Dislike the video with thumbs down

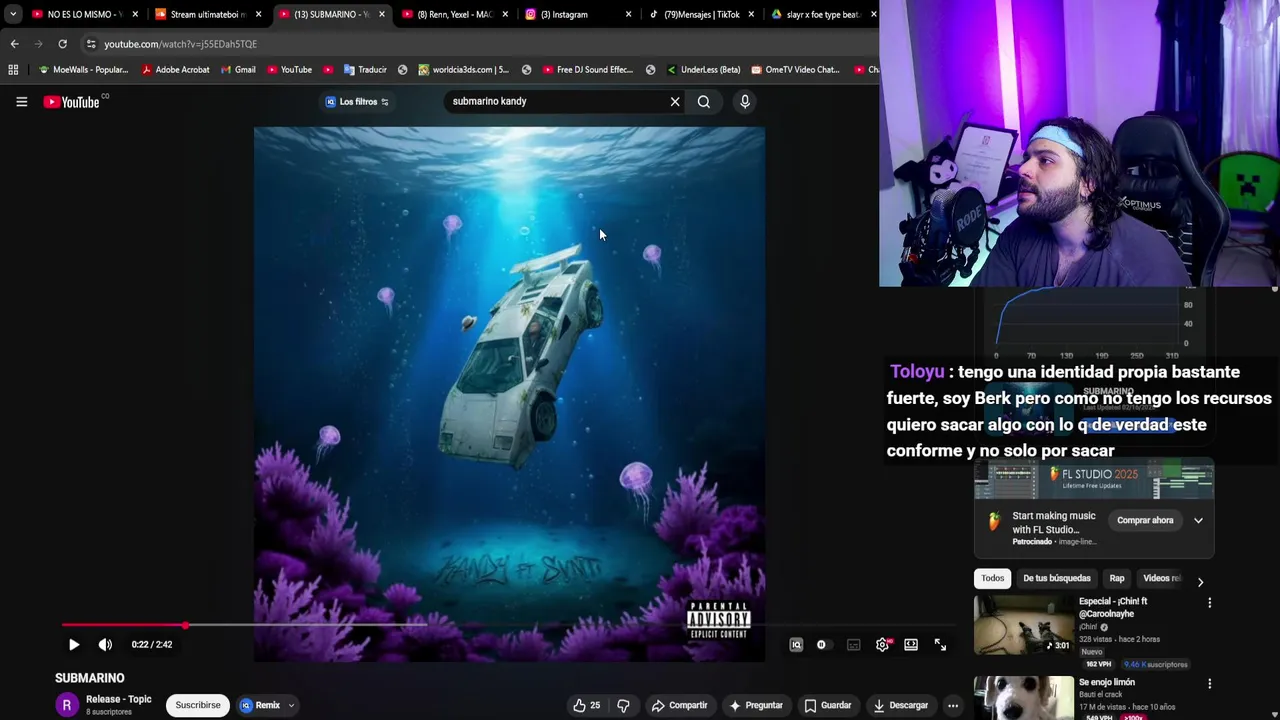[623, 705]
